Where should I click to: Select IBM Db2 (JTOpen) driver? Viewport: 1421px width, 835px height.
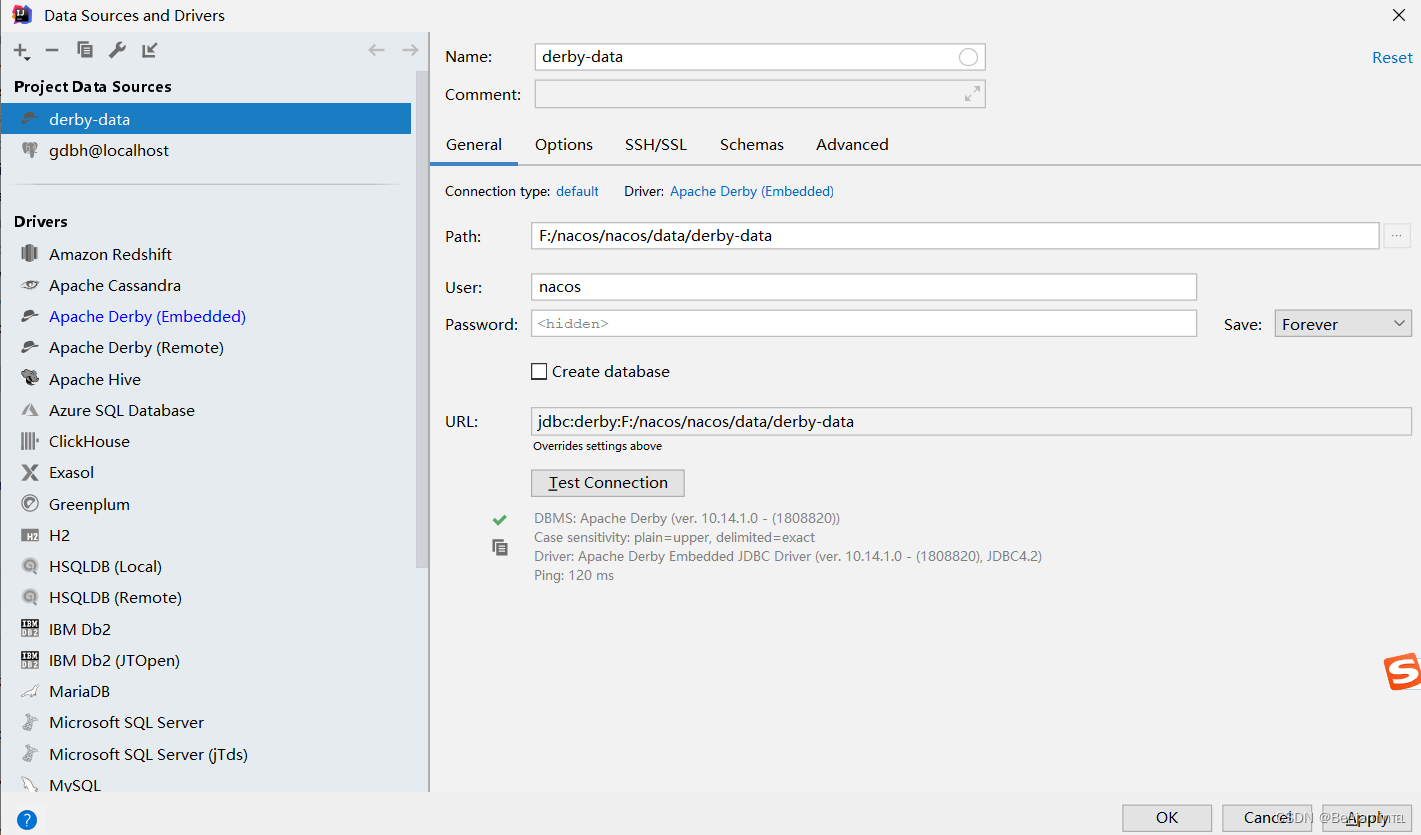206,660
